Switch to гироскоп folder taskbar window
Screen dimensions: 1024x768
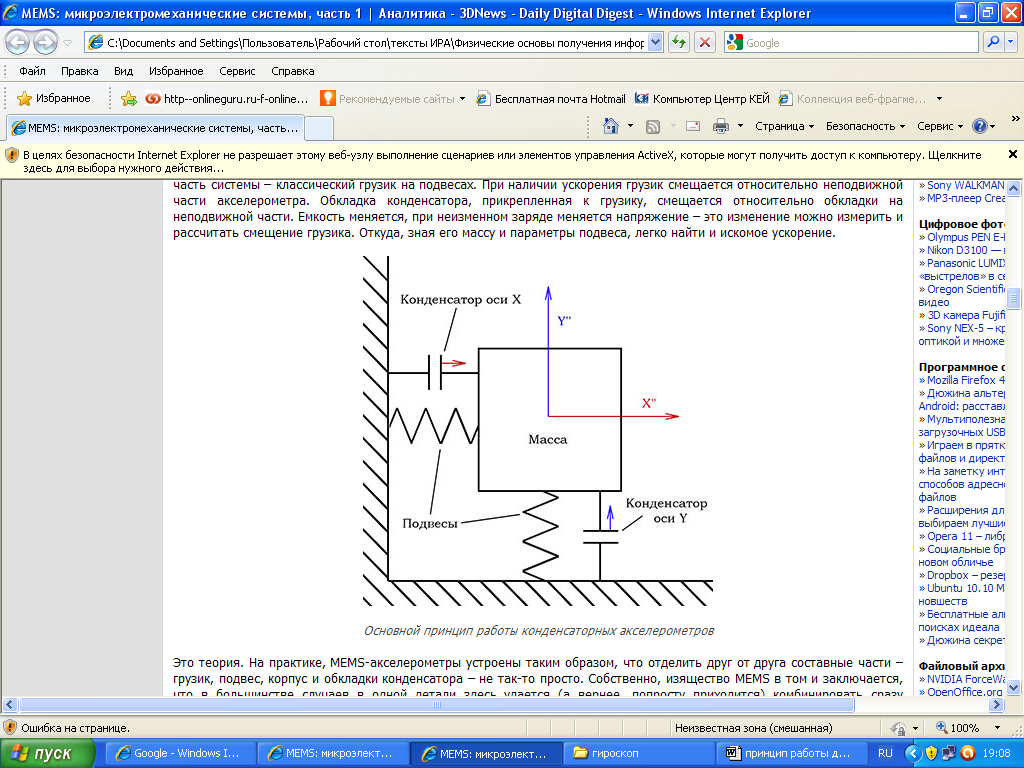[638, 754]
